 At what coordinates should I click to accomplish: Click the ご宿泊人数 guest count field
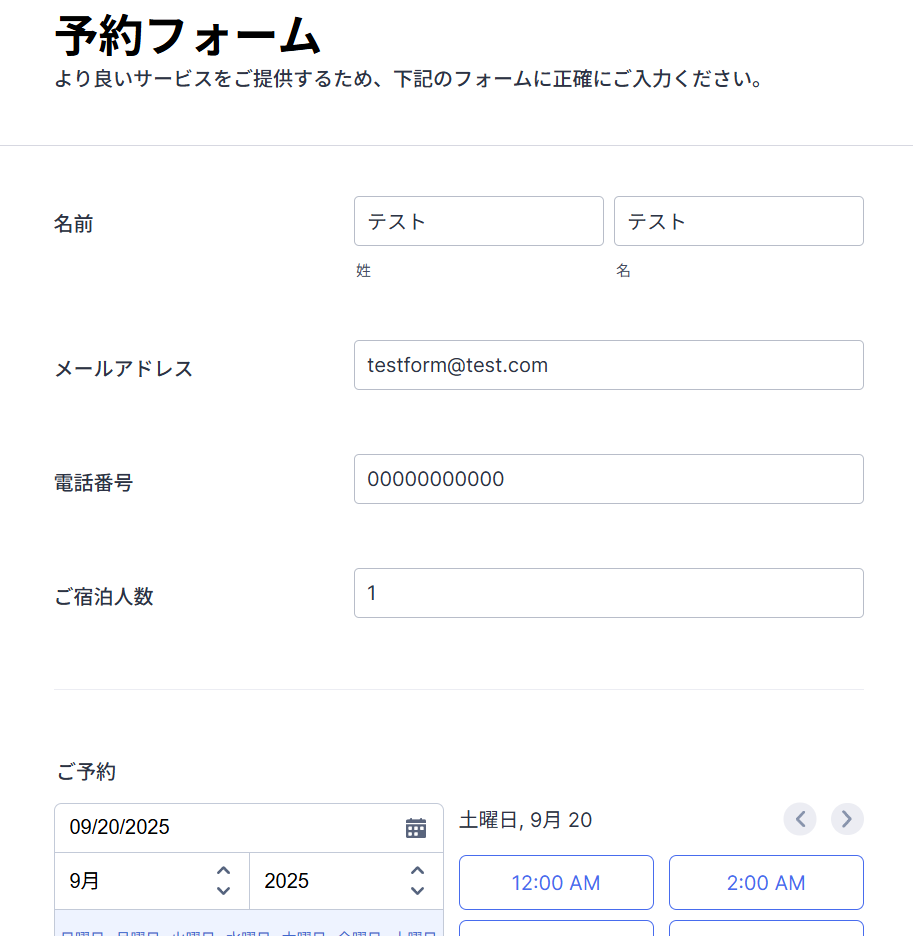tap(609, 593)
